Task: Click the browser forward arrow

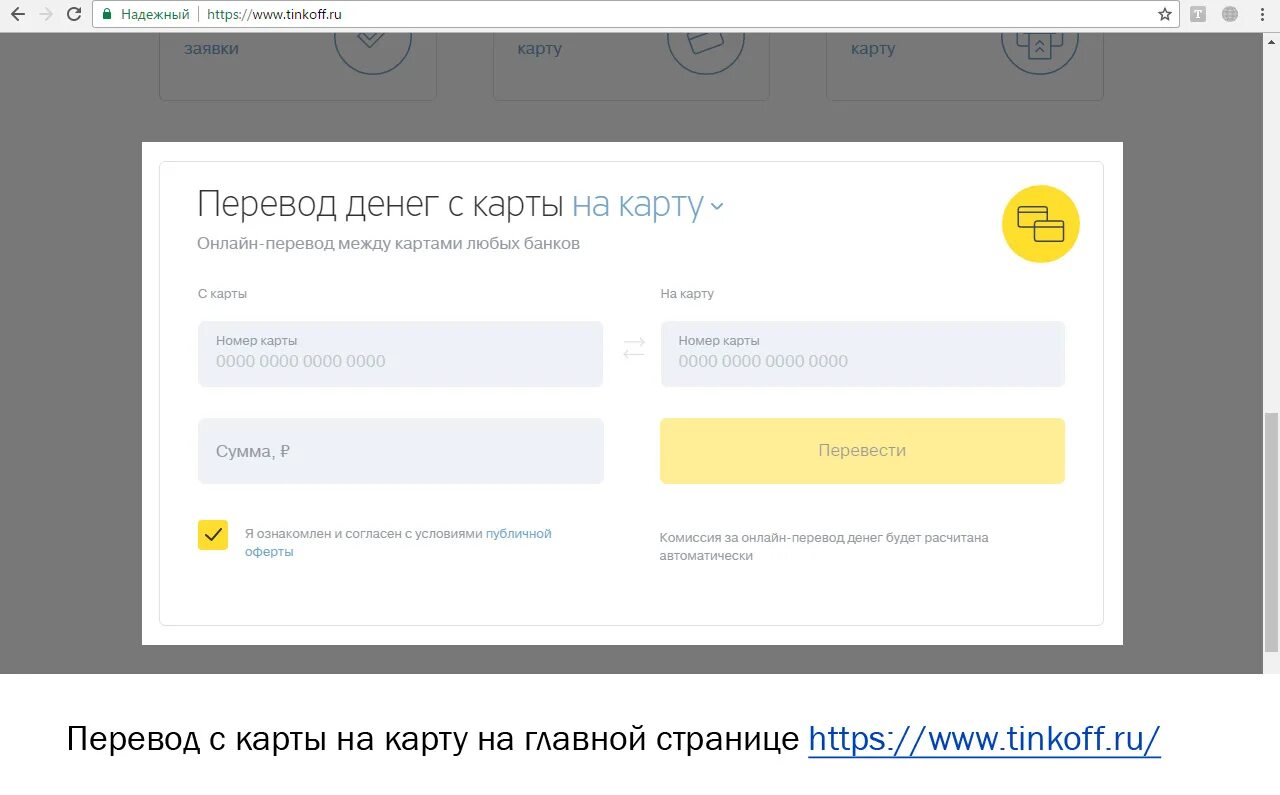Action: point(45,14)
